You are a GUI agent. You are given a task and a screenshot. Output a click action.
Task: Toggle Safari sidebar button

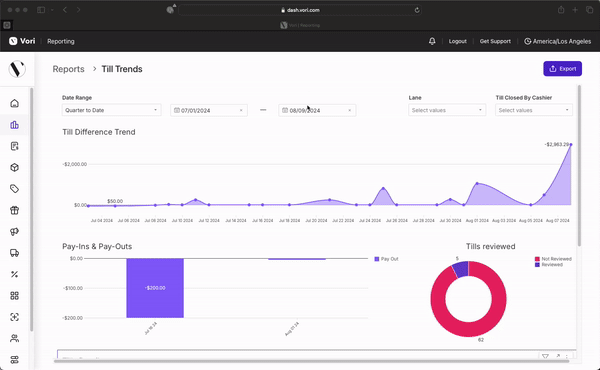[x=41, y=10]
